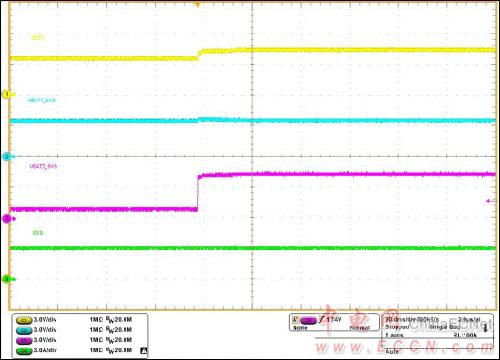Click the green channel 4 ground marker
Viewport: 500px width, 360px height.
tap(8, 279)
